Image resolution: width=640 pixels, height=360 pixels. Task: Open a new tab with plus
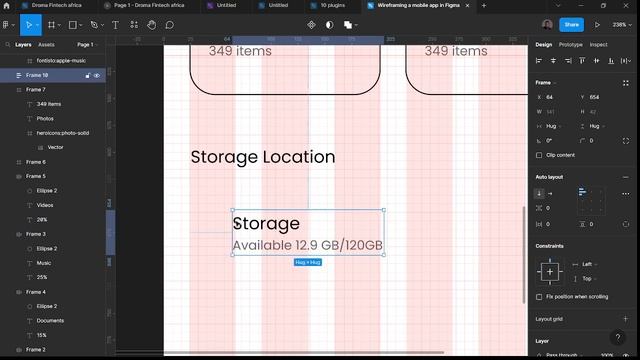coord(484,5)
